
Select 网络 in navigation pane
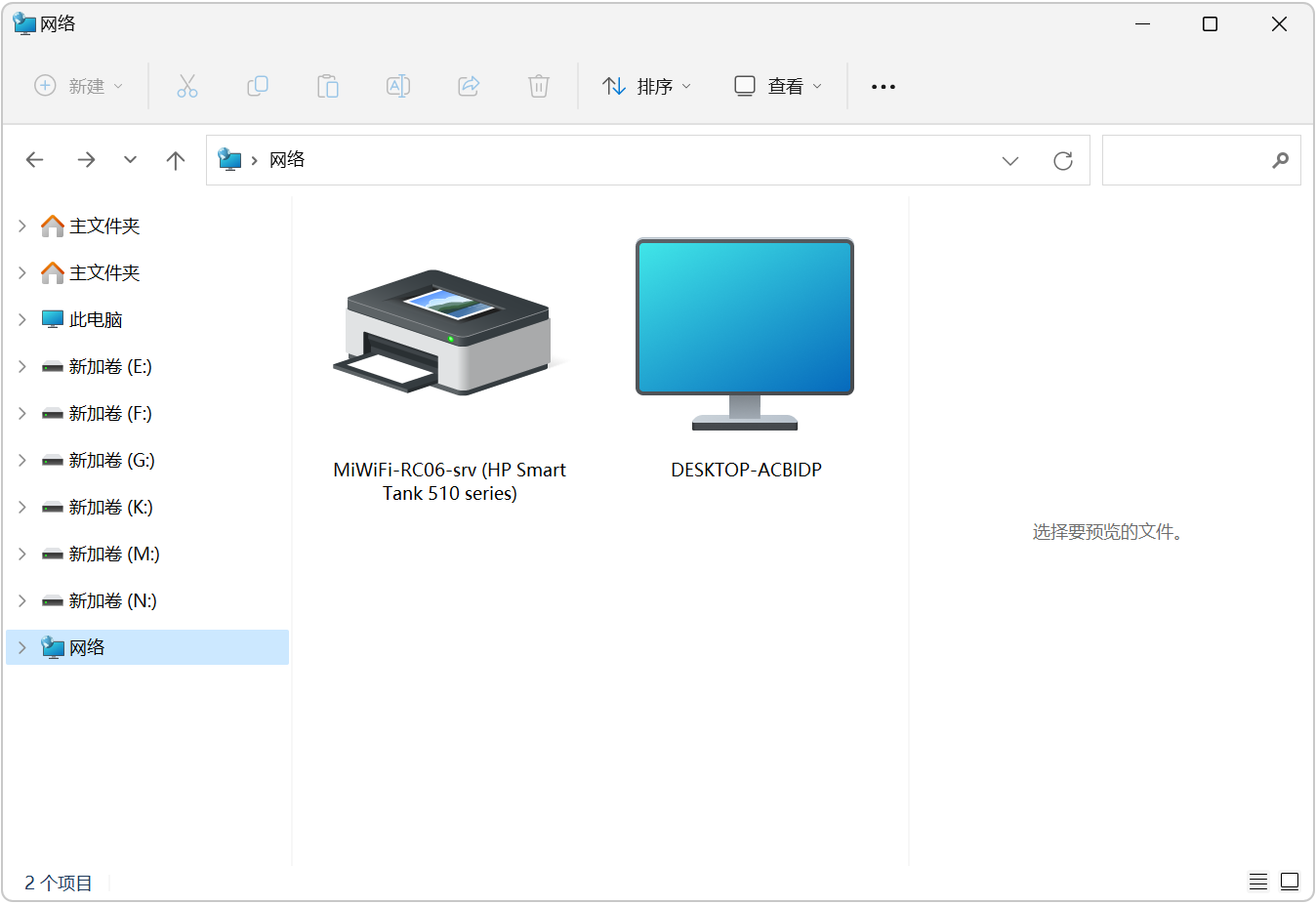tap(147, 647)
